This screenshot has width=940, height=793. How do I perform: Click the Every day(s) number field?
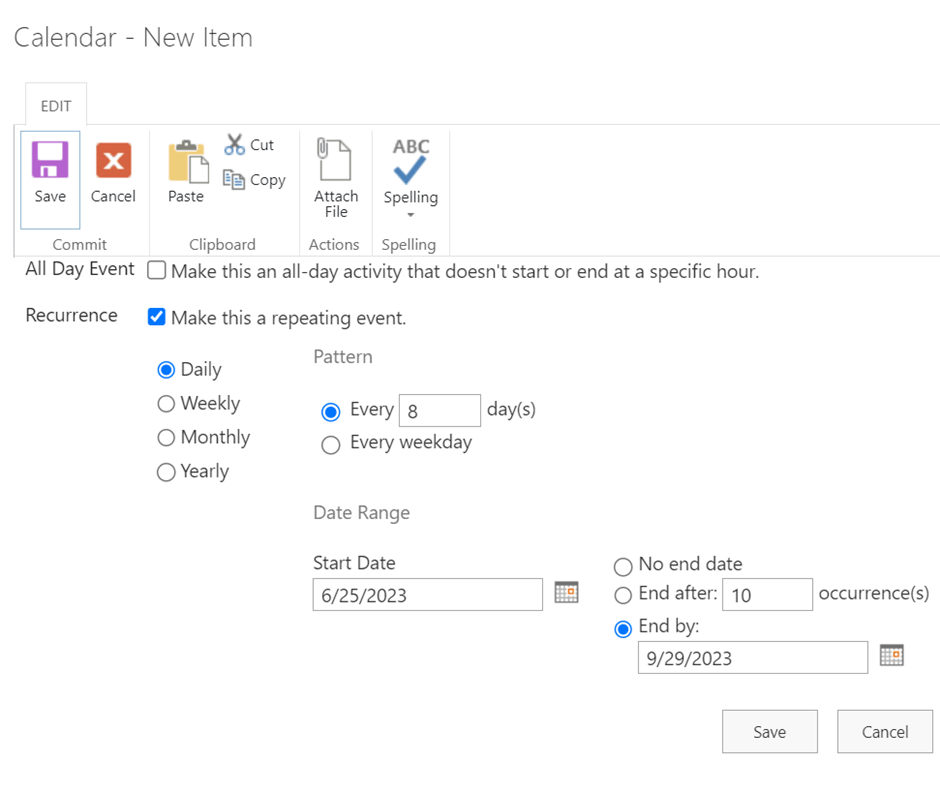tap(440, 411)
